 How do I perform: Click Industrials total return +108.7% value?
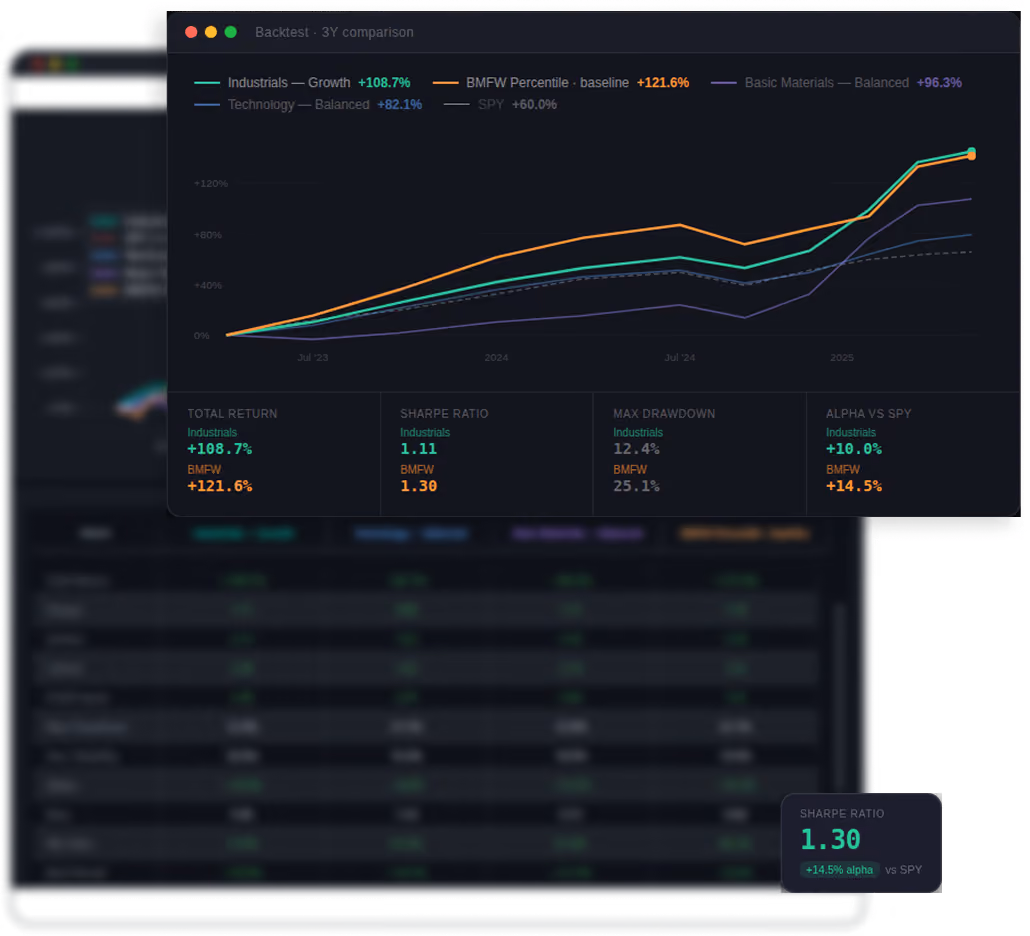click(x=219, y=449)
